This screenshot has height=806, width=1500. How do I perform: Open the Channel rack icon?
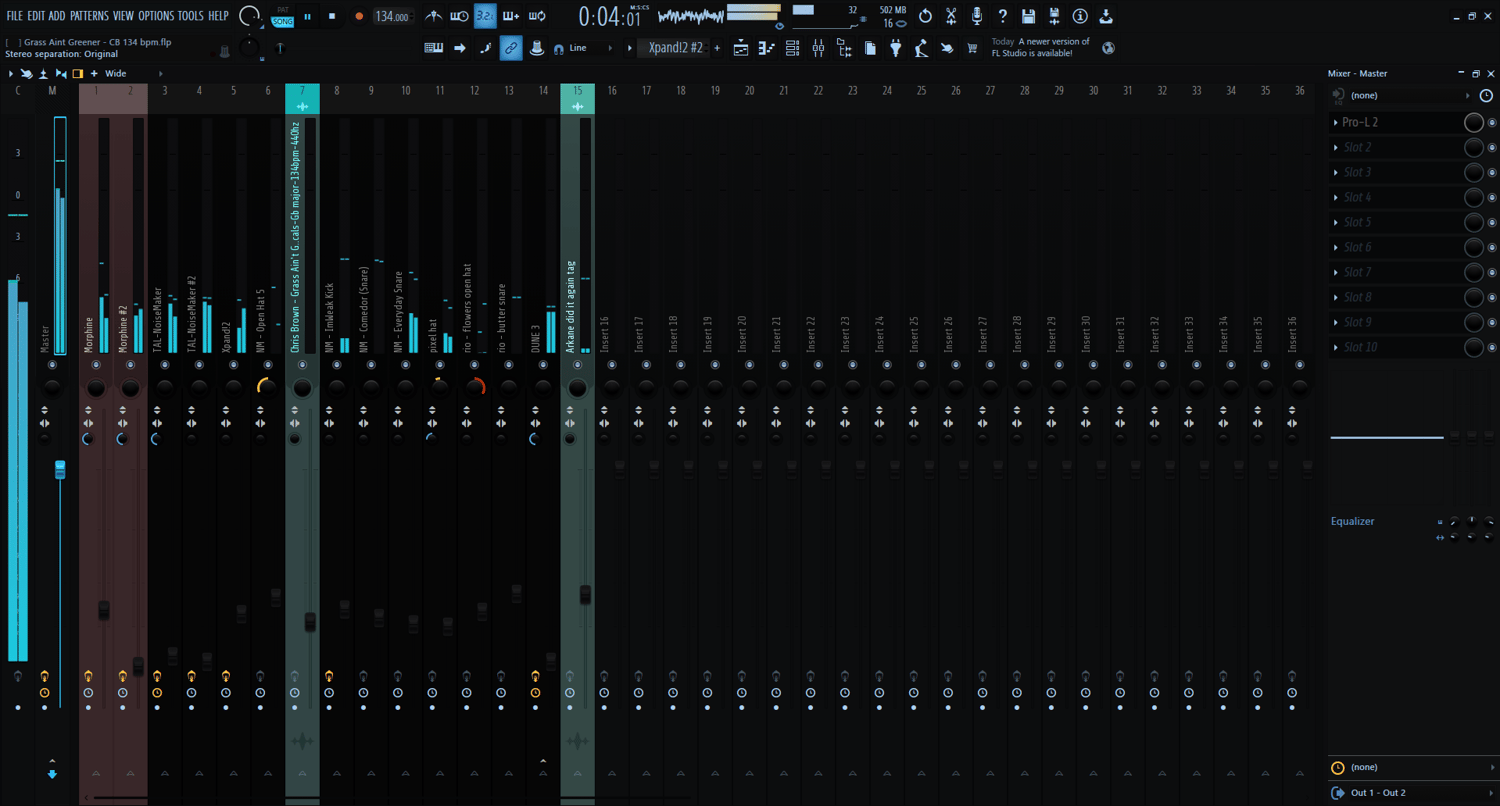pyautogui.click(x=792, y=47)
